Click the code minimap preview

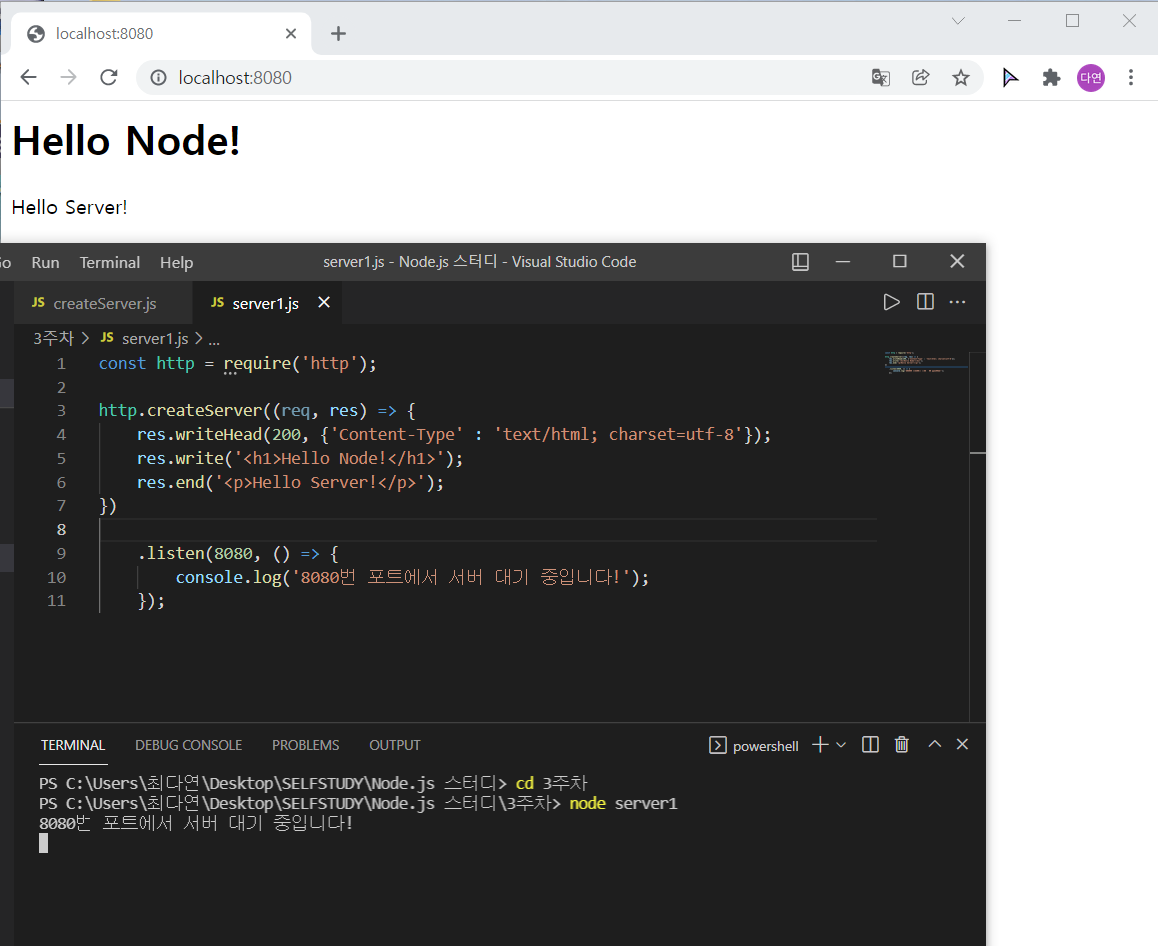pos(926,363)
